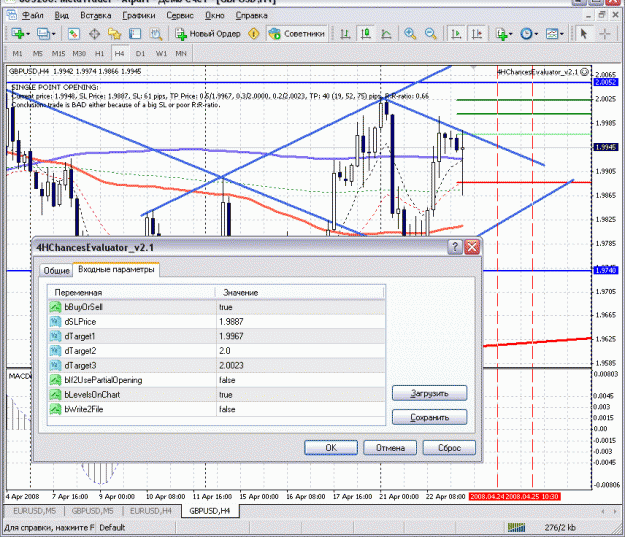Image resolution: width=625 pixels, height=537 pixels.
Task: Click the connection status bars in status bar
Action: point(516,528)
